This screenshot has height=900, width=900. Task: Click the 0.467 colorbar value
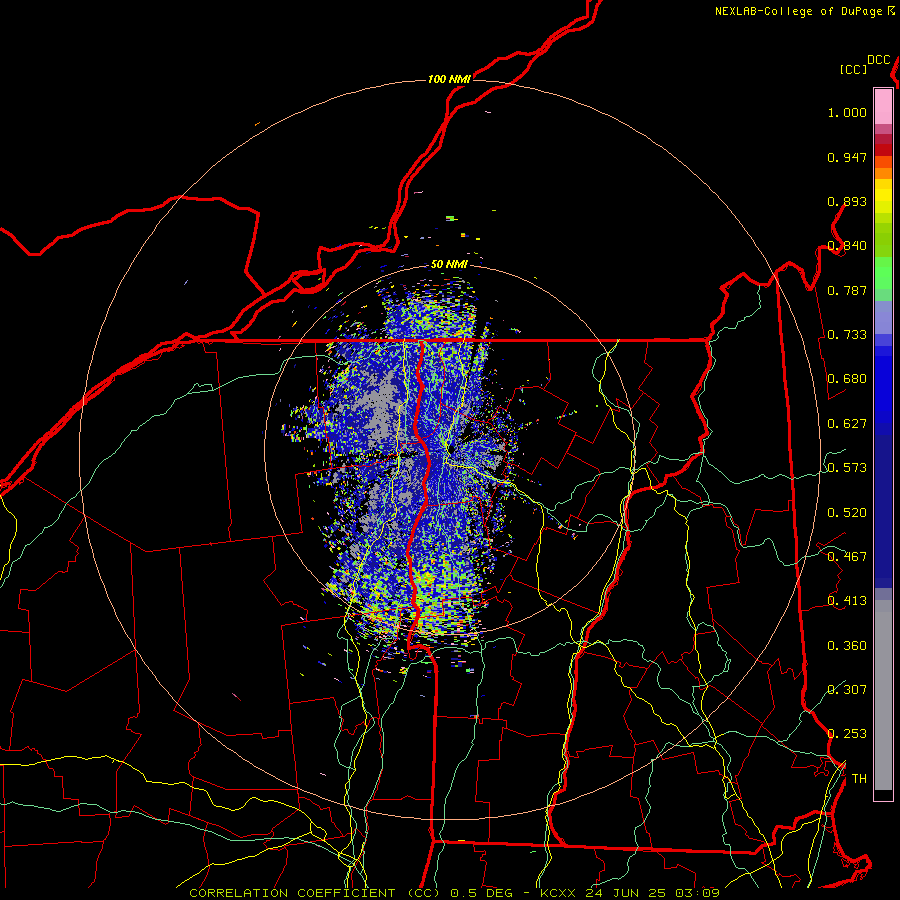tap(847, 557)
